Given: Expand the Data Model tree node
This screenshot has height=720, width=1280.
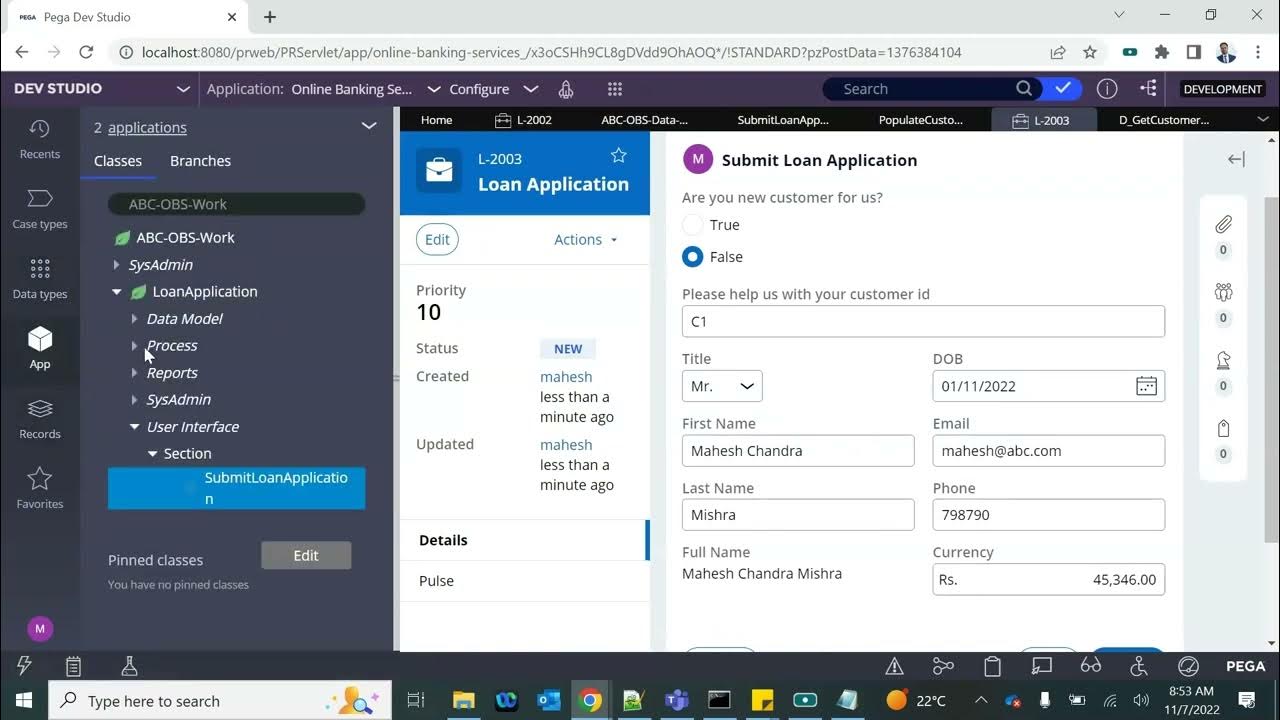Looking at the screenshot, I should coord(134,319).
